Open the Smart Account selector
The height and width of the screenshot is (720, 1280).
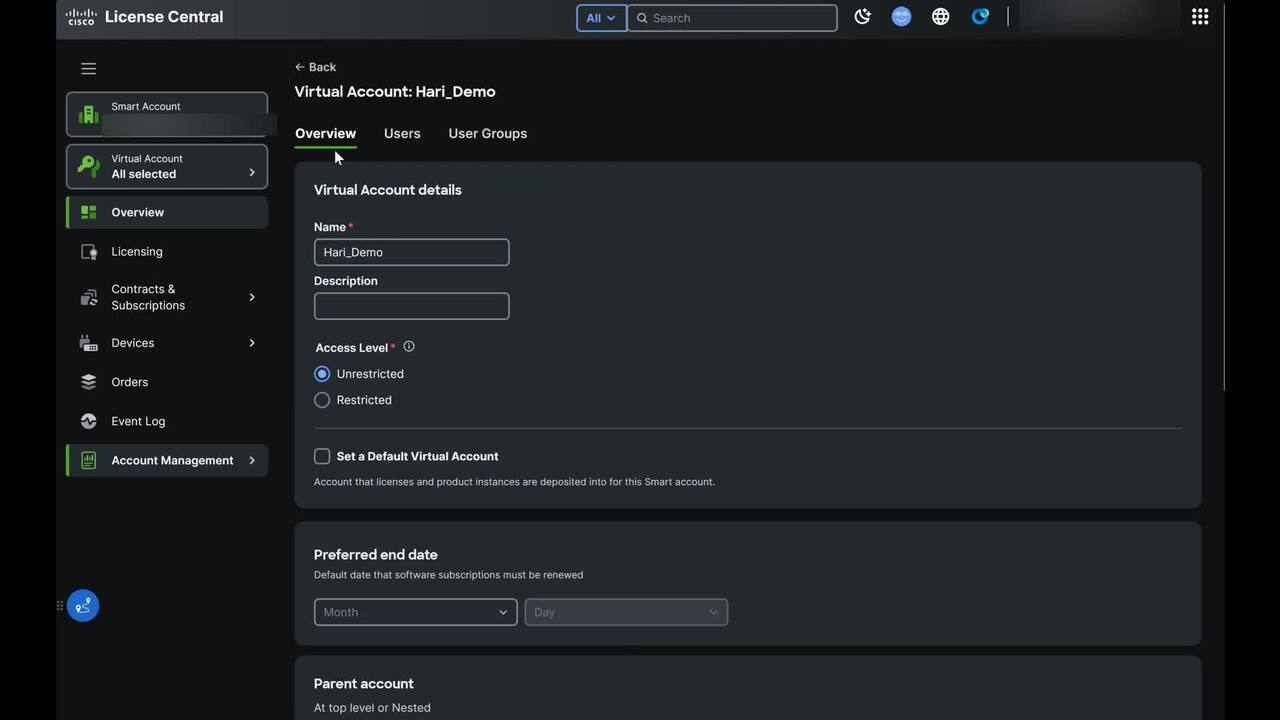167,114
